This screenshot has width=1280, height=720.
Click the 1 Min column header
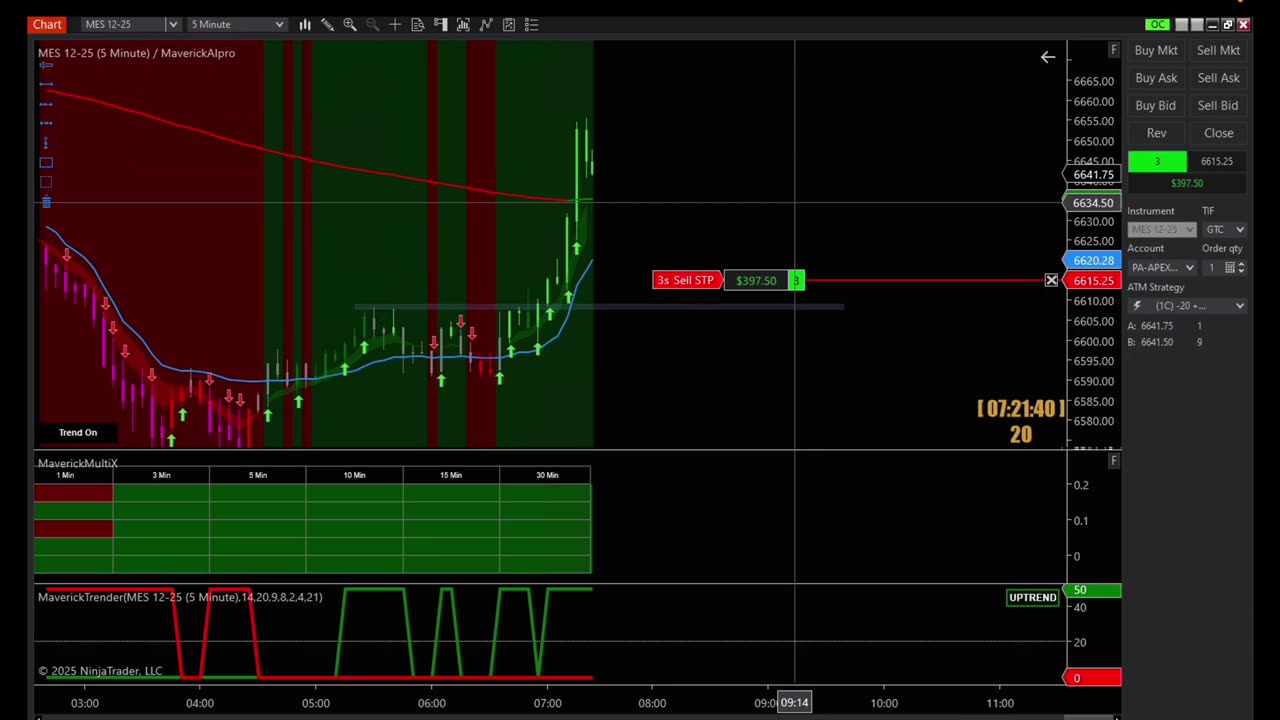tap(65, 475)
